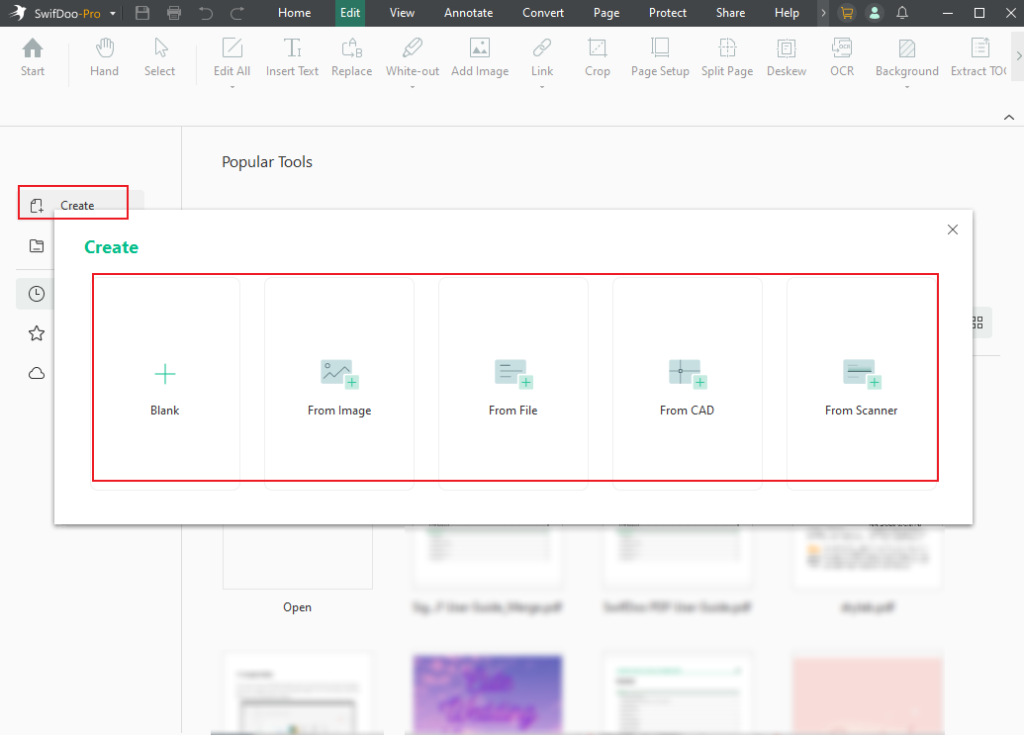
Task: Open the Protect ribbon tab
Action: [667, 13]
